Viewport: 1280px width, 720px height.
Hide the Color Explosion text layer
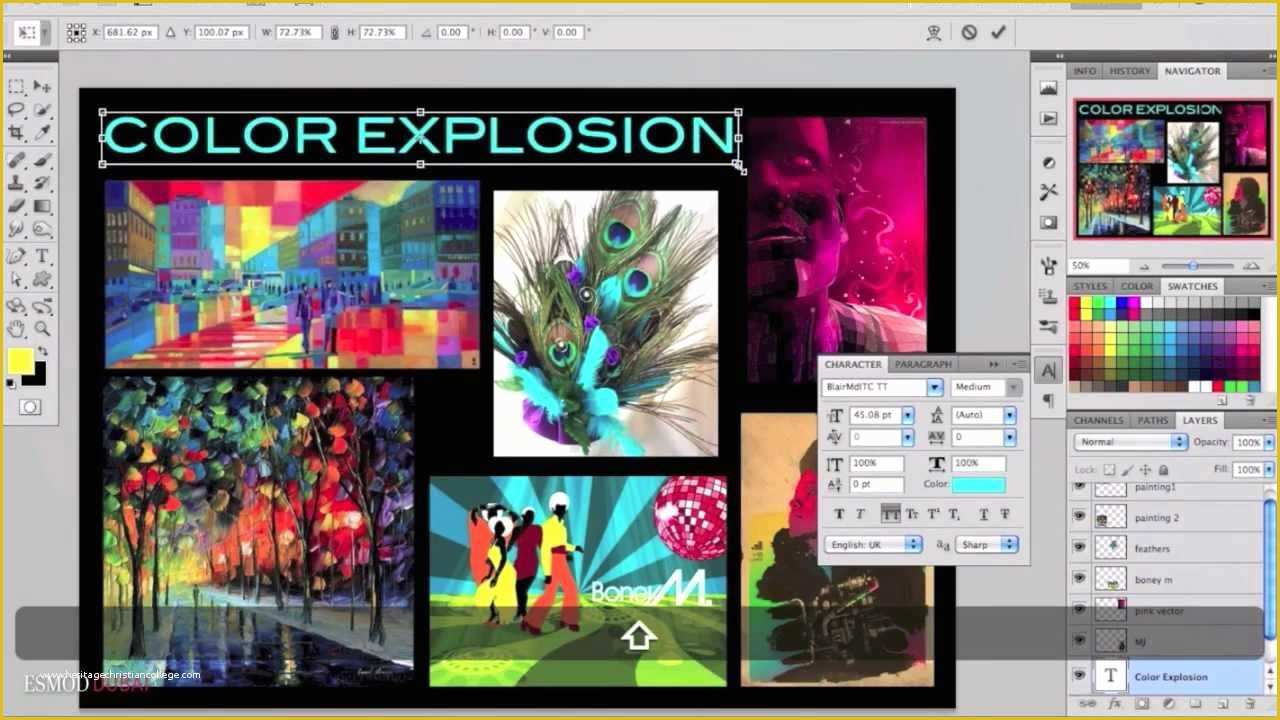point(1079,676)
